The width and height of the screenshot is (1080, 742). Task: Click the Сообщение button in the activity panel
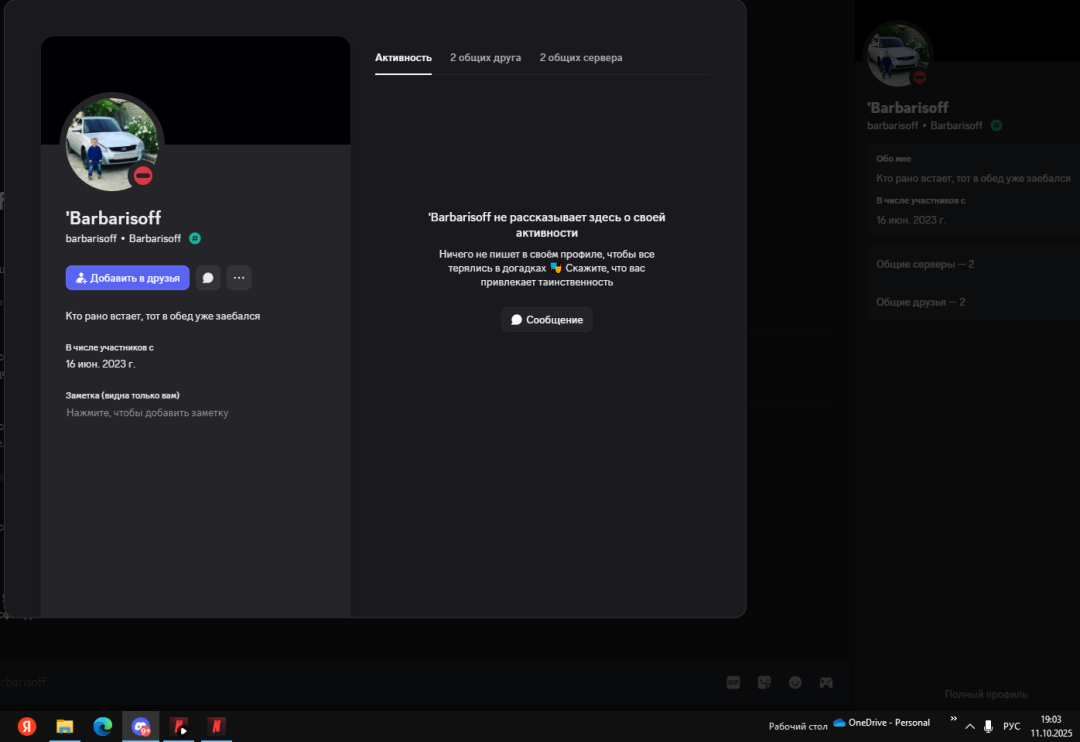(547, 320)
